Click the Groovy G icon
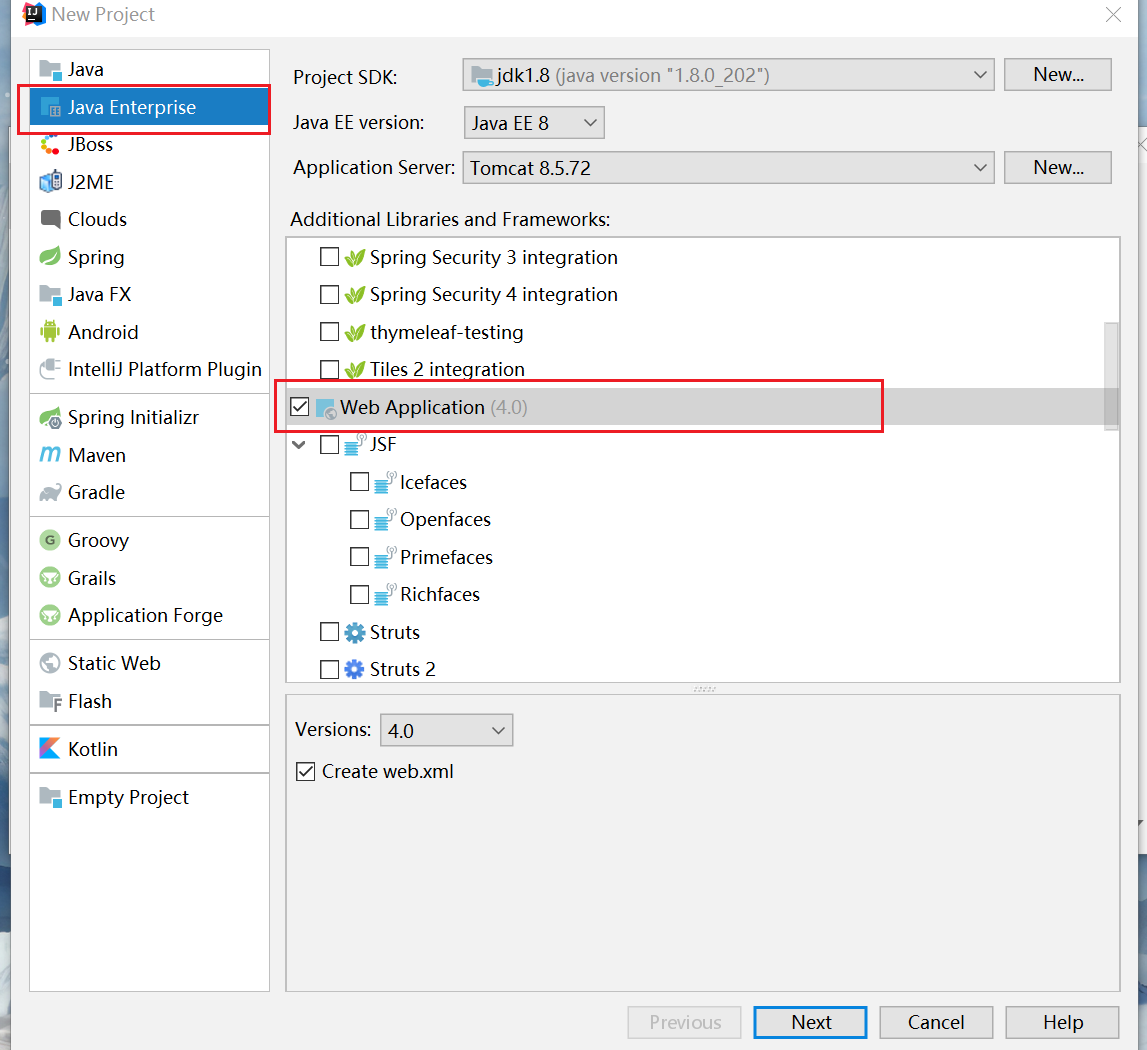This screenshot has width=1147, height=1050. [x=50, y=540]
